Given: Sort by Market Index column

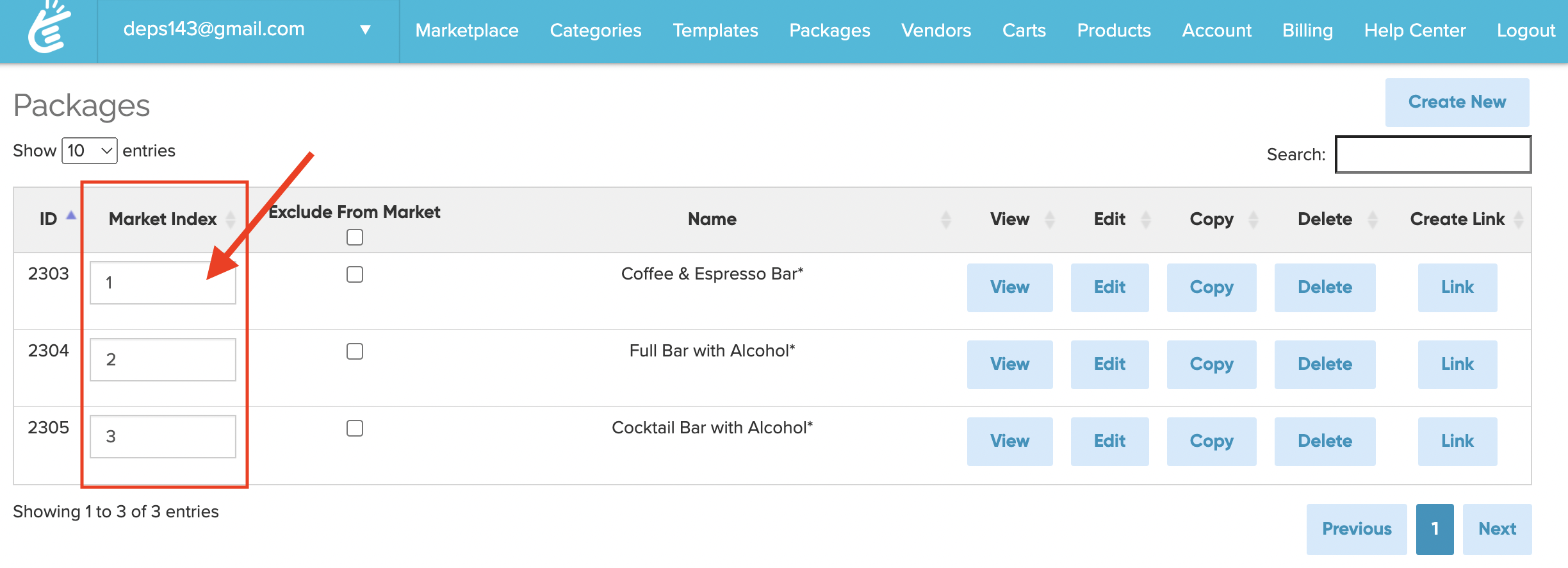Looking at the screenshot, I should tap(231, 219).
